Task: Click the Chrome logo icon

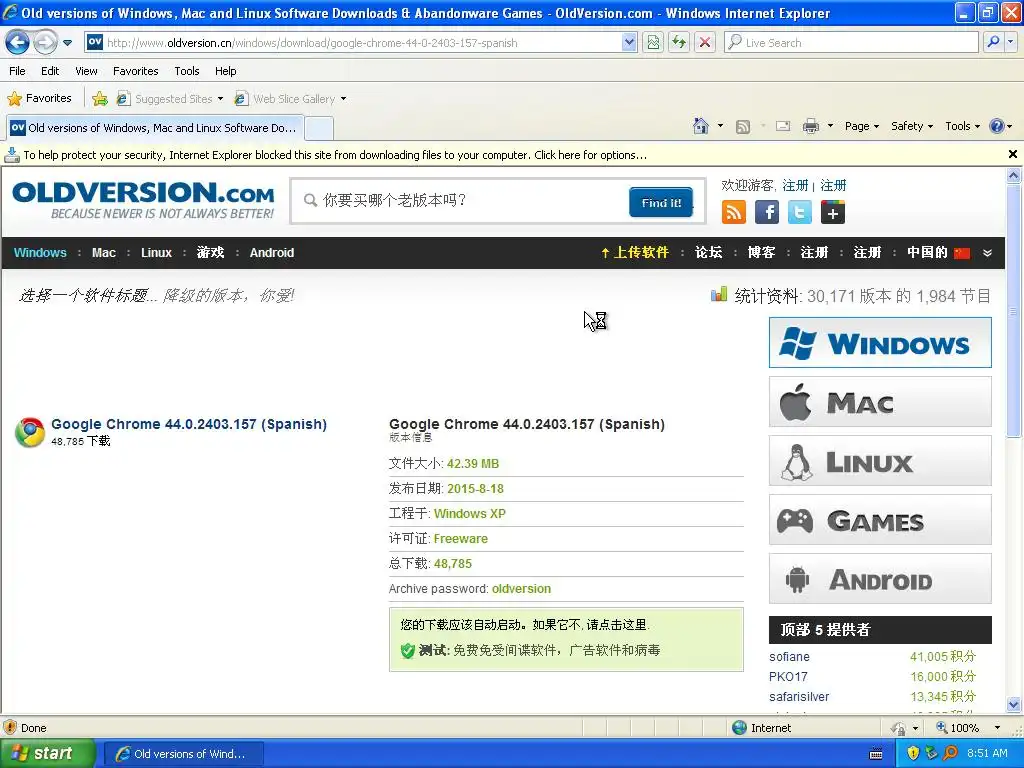Action: (30, 432)
